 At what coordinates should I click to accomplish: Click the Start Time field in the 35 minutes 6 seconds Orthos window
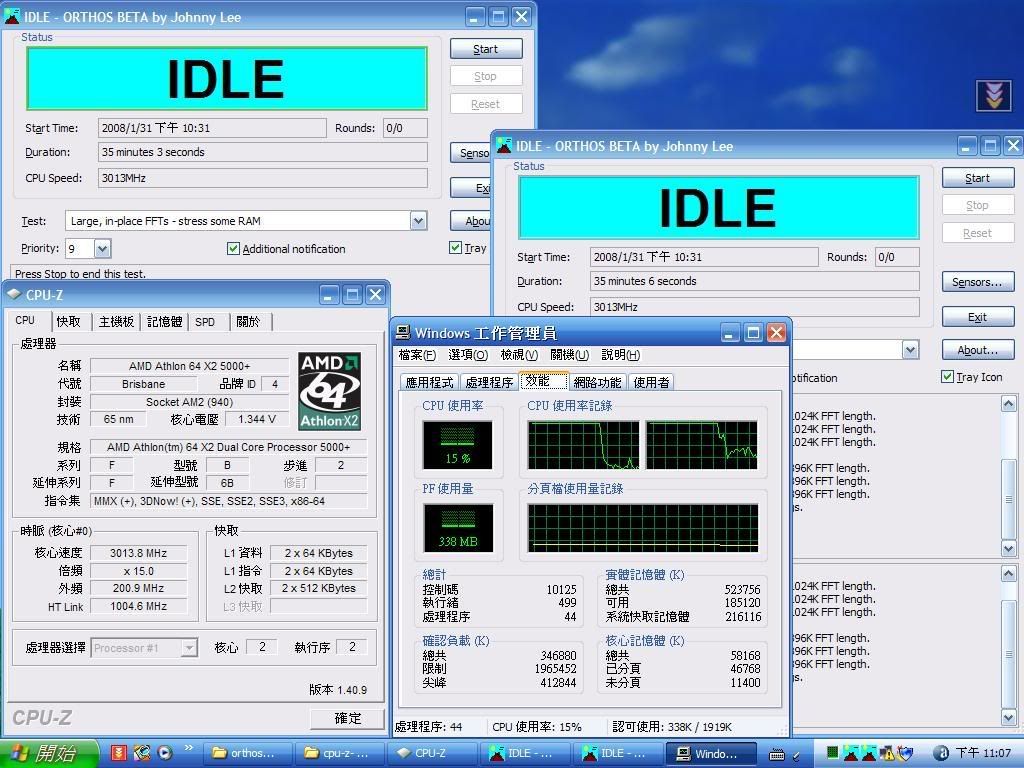(x=704, y=257)
